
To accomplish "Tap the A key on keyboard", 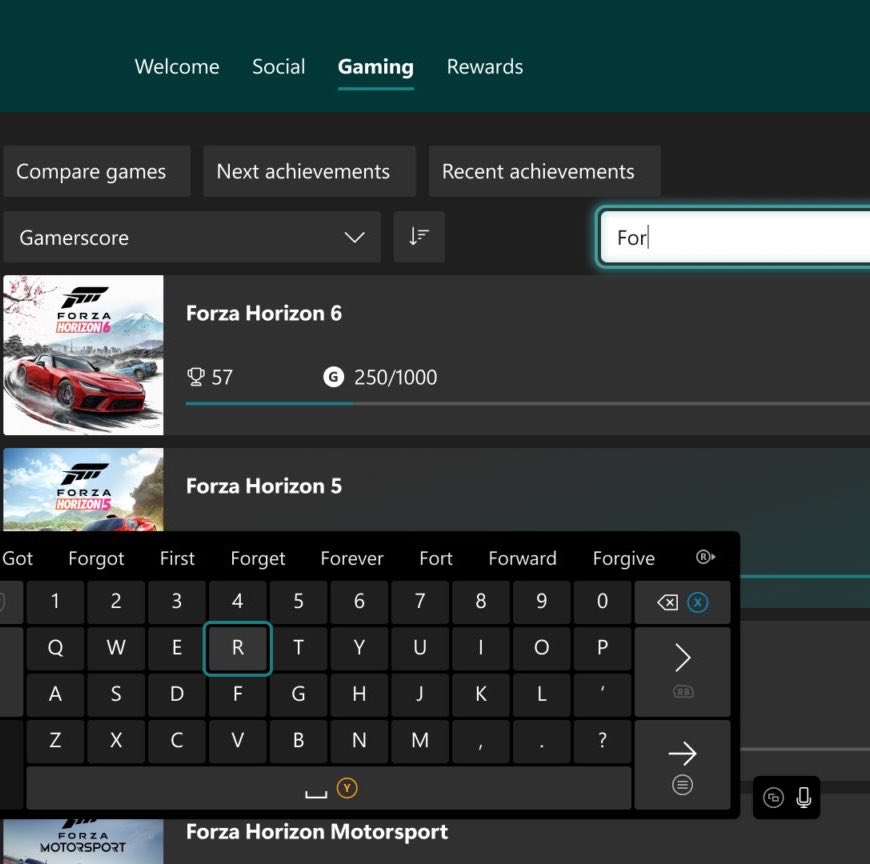I will pyautogui.click(x=55, y=694).
